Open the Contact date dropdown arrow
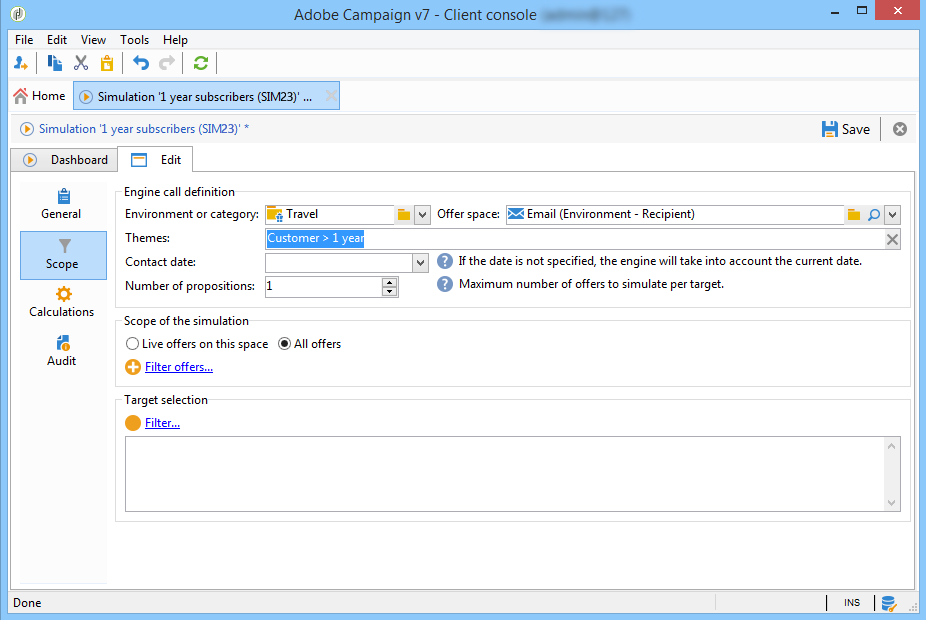 420,263
